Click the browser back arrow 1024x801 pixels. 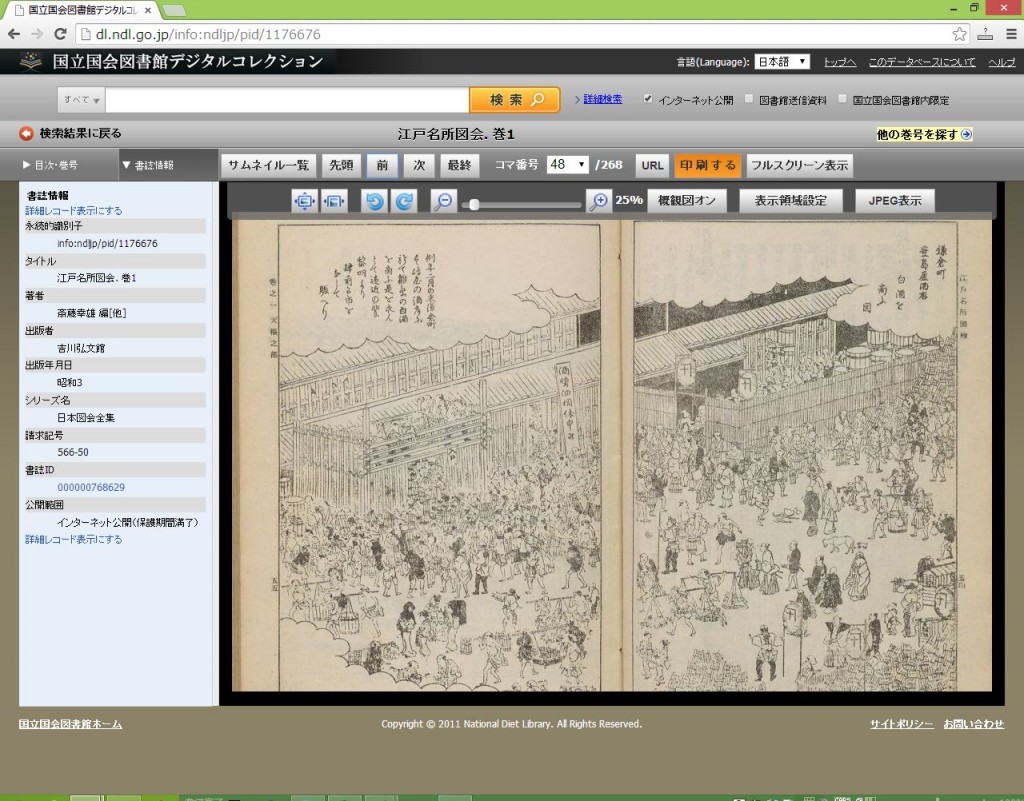click(x=14, y=34)
